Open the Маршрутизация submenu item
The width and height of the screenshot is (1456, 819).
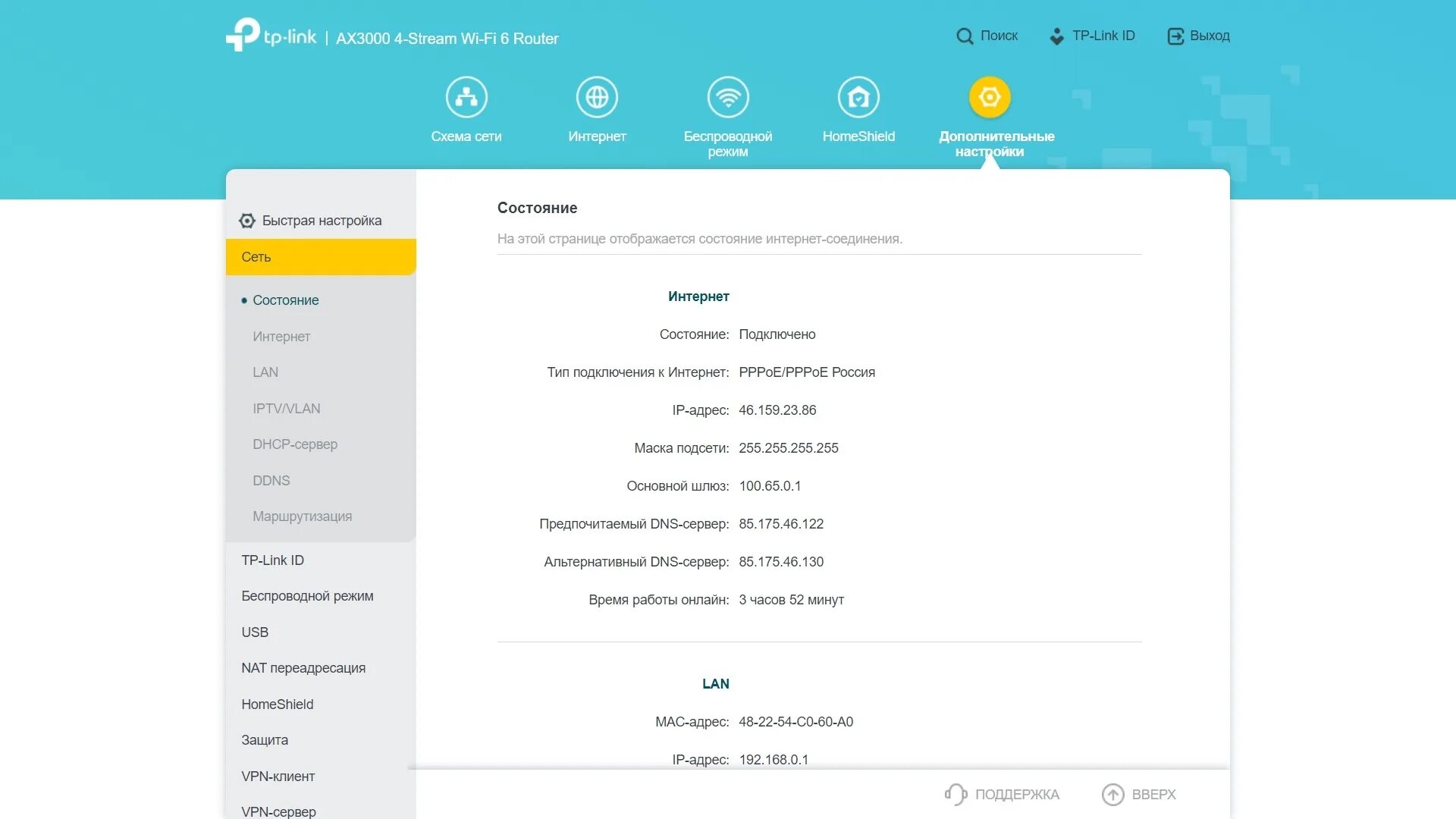[303, 516]
